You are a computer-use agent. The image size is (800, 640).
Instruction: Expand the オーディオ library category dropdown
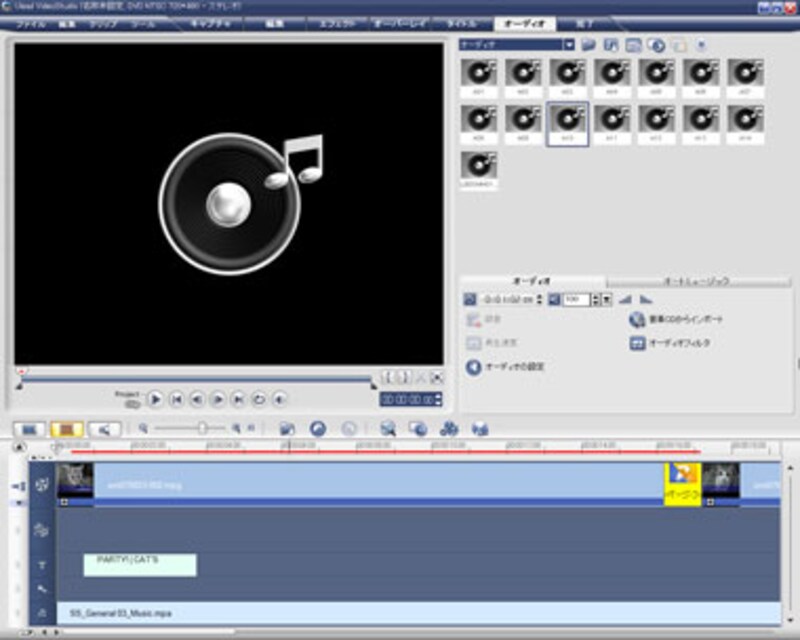(x=568, y=45)
